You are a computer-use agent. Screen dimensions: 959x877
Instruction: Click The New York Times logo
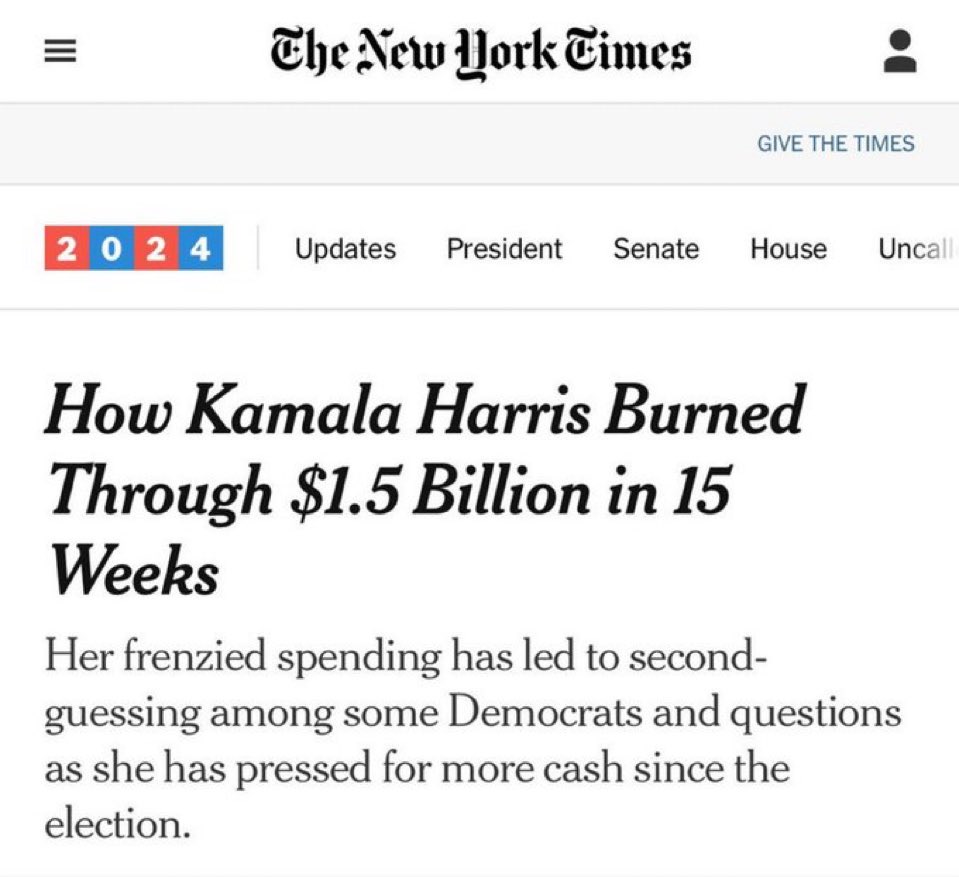481,53
